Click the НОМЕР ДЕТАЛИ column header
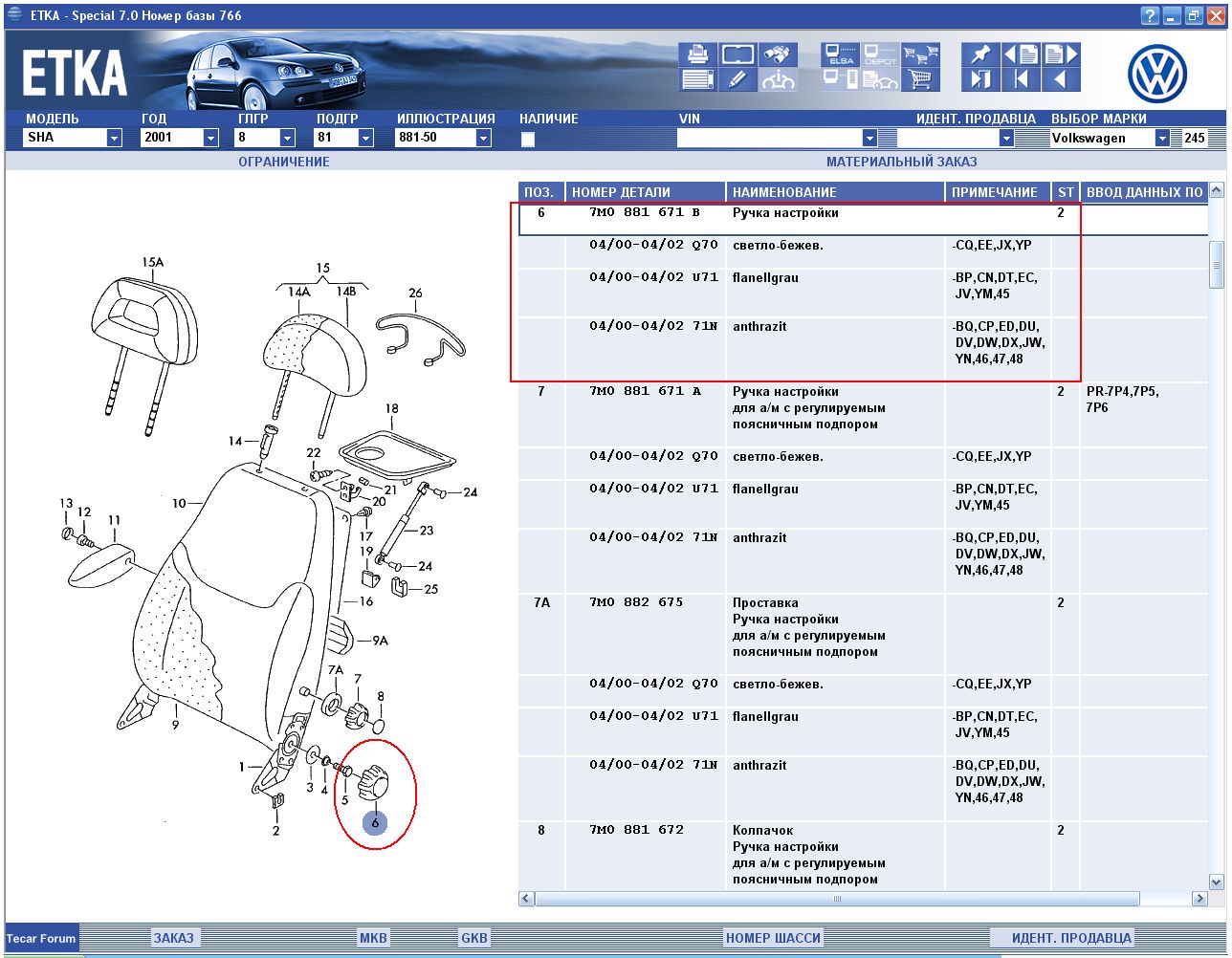This screenshot has width=1232, height=958. click(646, 192)
